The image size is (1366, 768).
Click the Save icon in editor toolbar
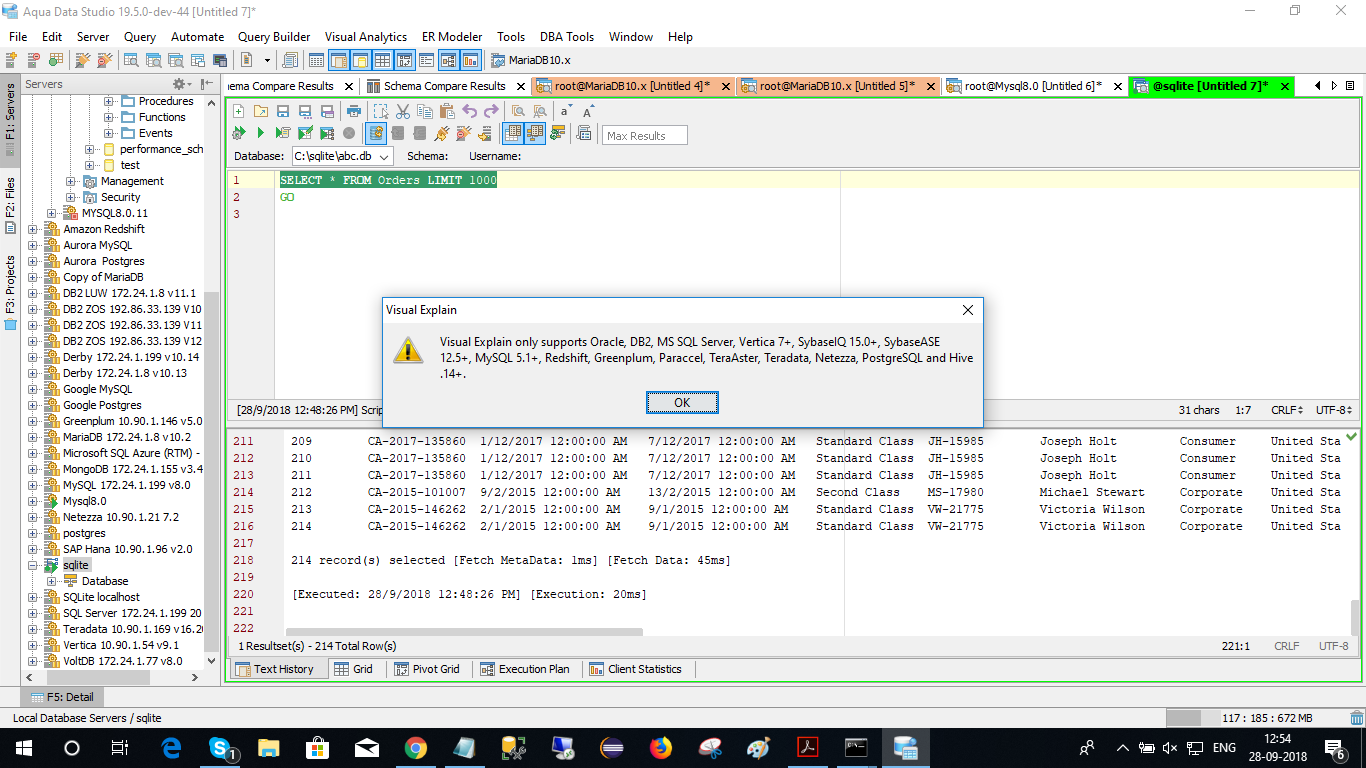tap(282, 111)
